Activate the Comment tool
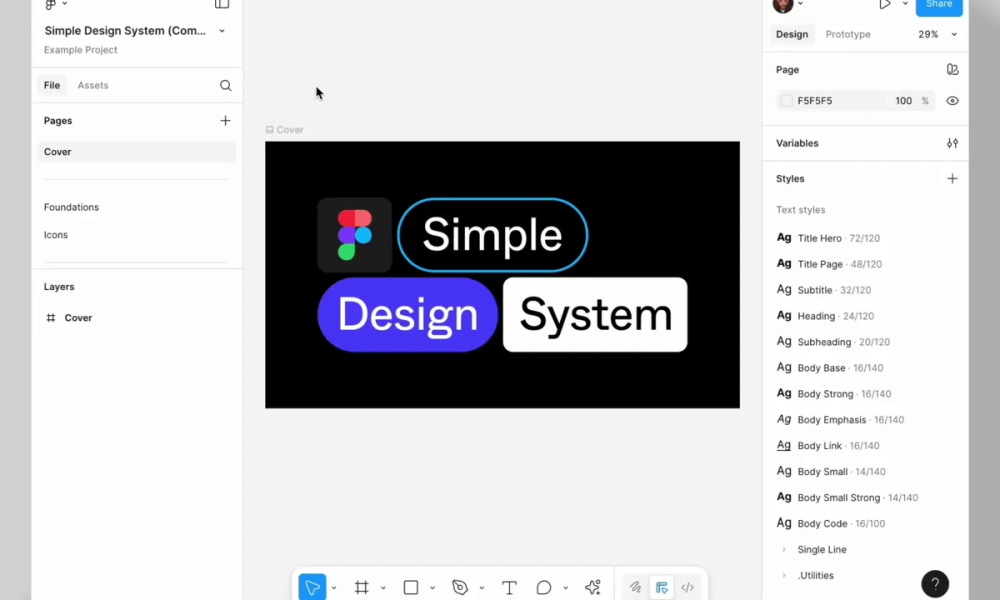The image size is (1000, 600). pos(544,587)
